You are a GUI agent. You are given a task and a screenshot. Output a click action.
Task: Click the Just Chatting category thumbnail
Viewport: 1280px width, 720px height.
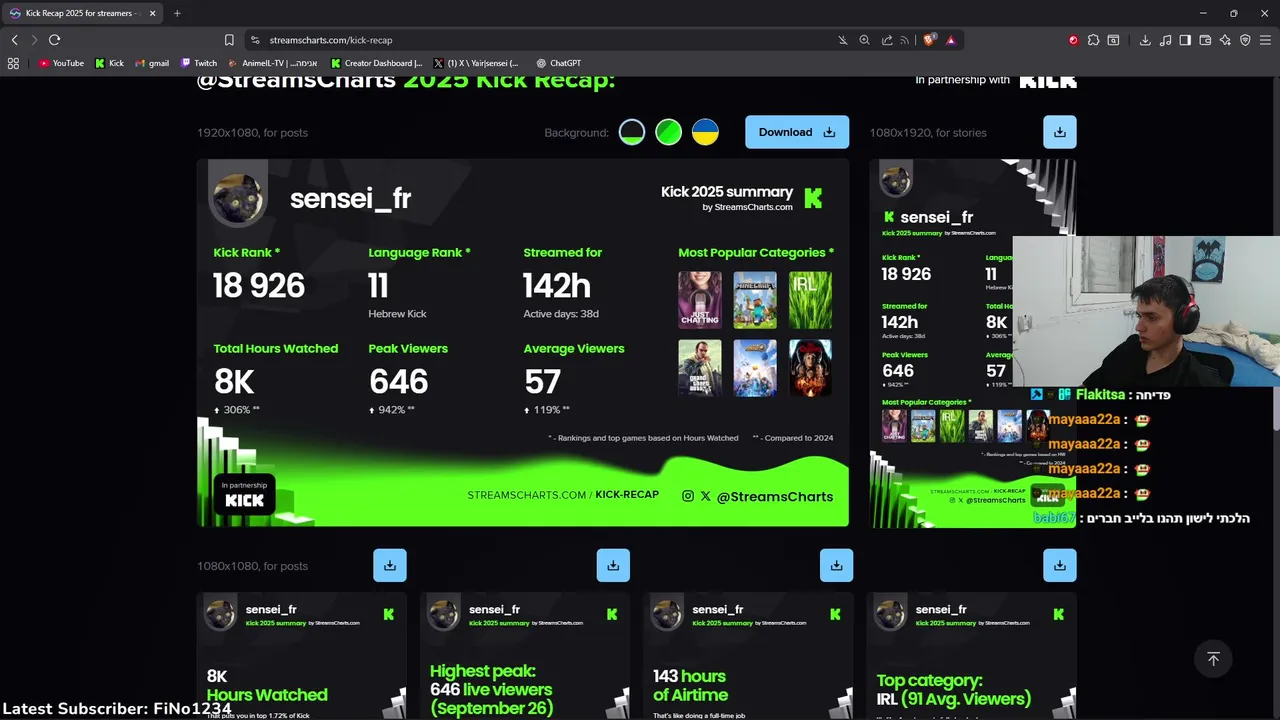click(700, 300)
